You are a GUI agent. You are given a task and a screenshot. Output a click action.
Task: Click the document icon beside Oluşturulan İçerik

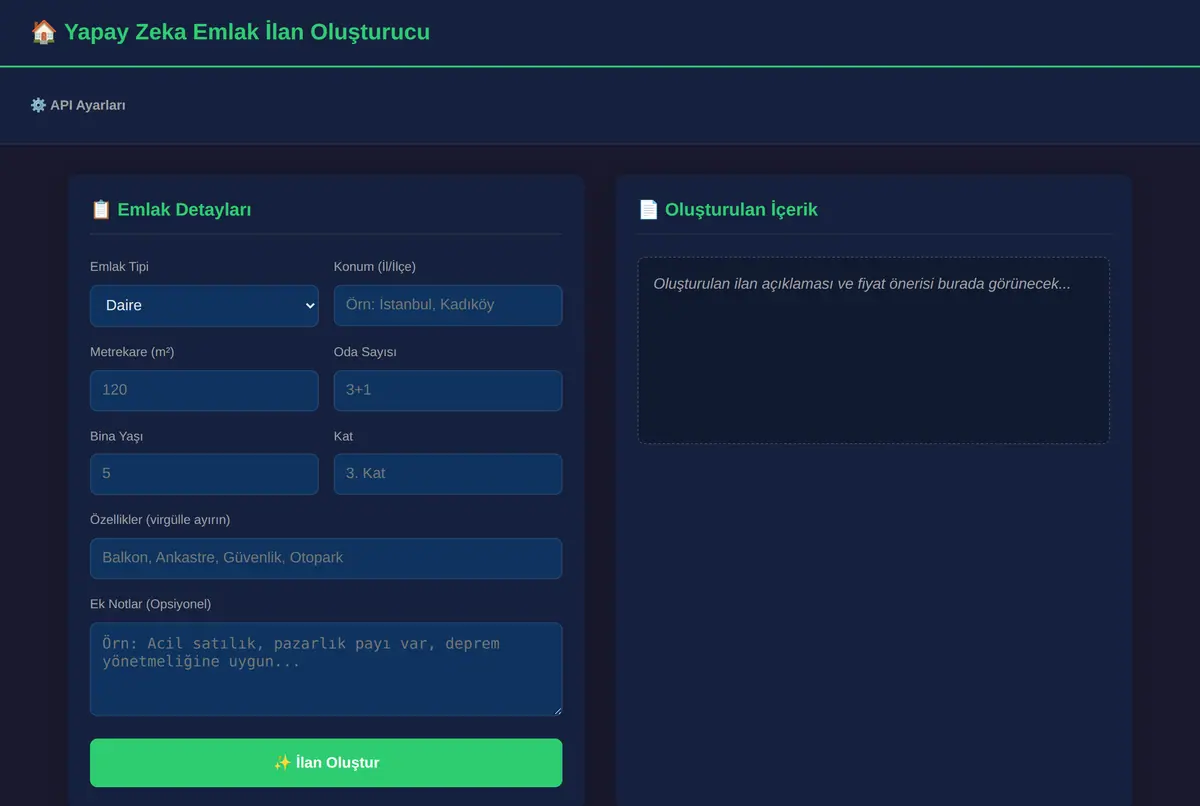click(648, 209)
